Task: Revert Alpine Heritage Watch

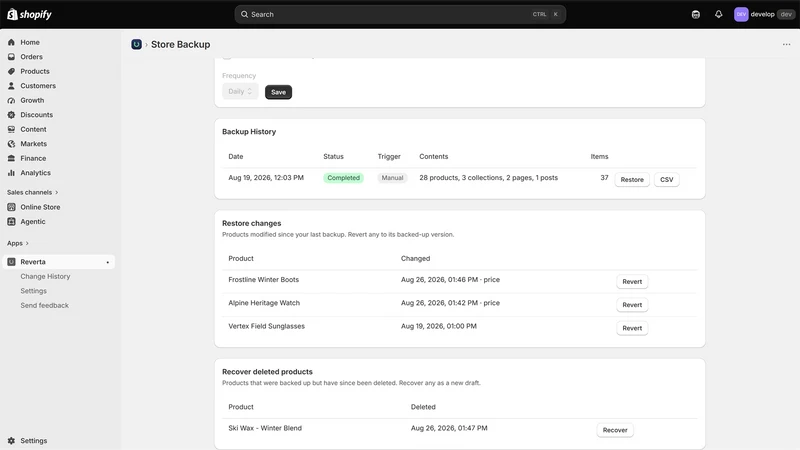Action: tap(632, 305)
